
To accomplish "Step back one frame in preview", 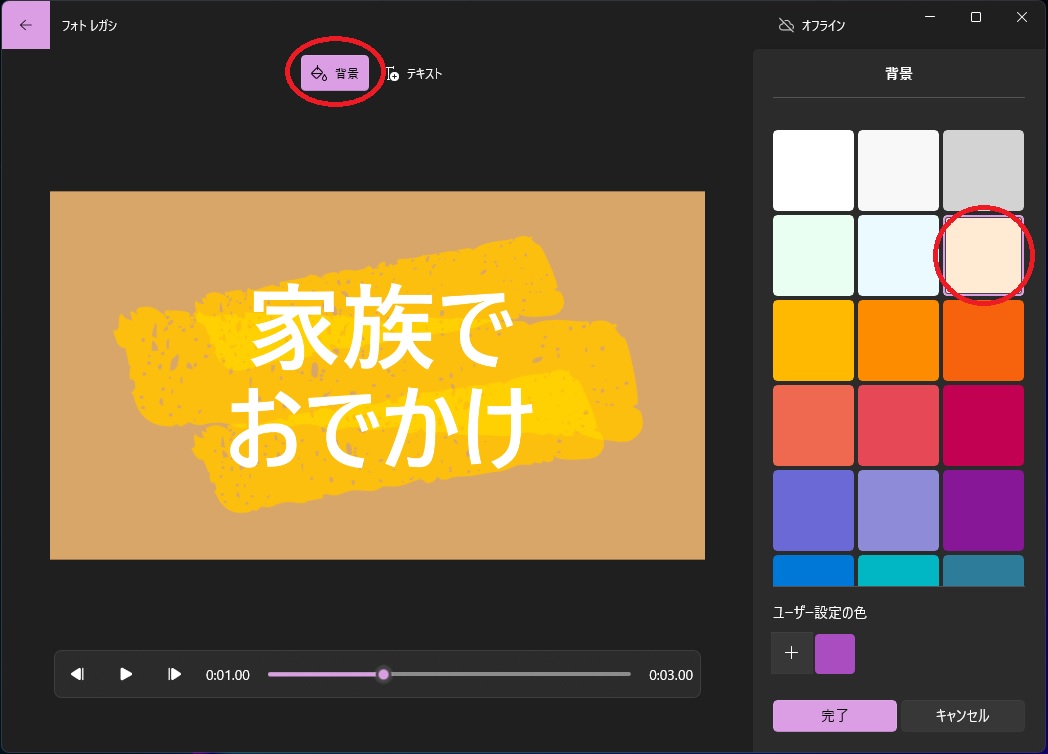I will click(x=77, y=674).
